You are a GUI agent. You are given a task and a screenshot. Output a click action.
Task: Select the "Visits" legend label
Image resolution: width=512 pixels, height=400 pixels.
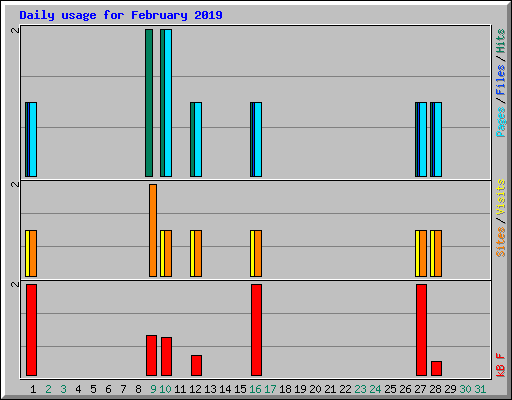click(x=501, y=197)
